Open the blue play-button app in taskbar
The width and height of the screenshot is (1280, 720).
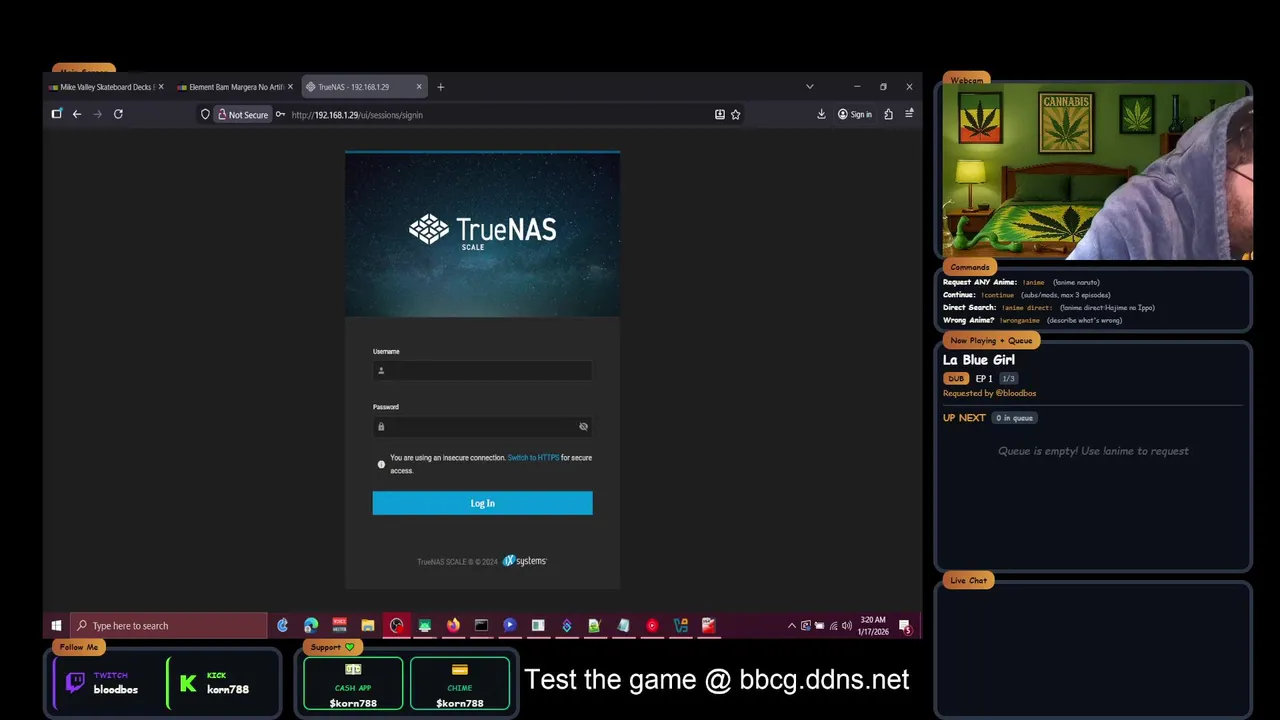pyautogui.click(x=510, y=626)
